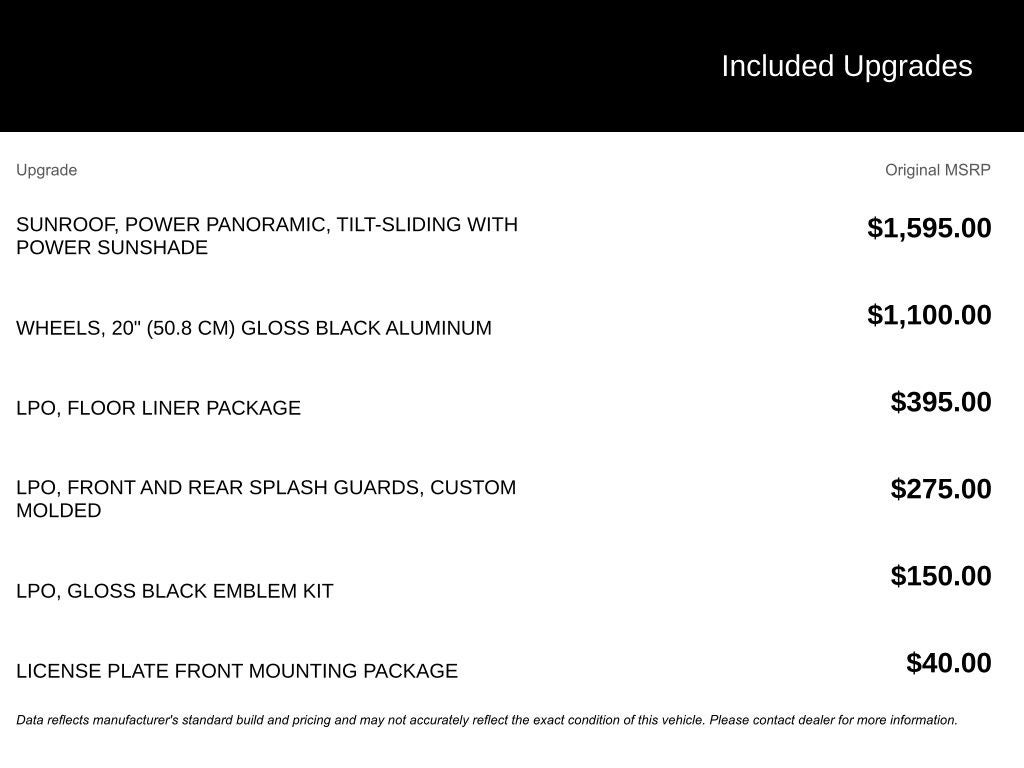Click the Included Upgrades title
The height and width of the screenshot is (768, 1024).
click(846, 66)
